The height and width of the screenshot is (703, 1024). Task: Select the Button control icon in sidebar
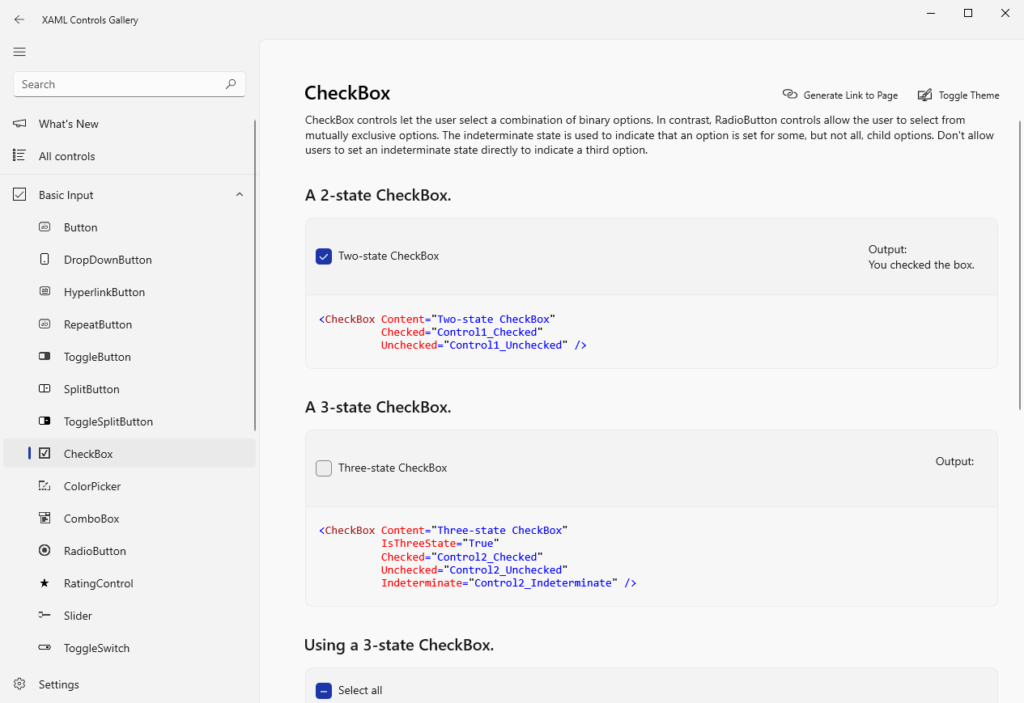click(45, 227)
